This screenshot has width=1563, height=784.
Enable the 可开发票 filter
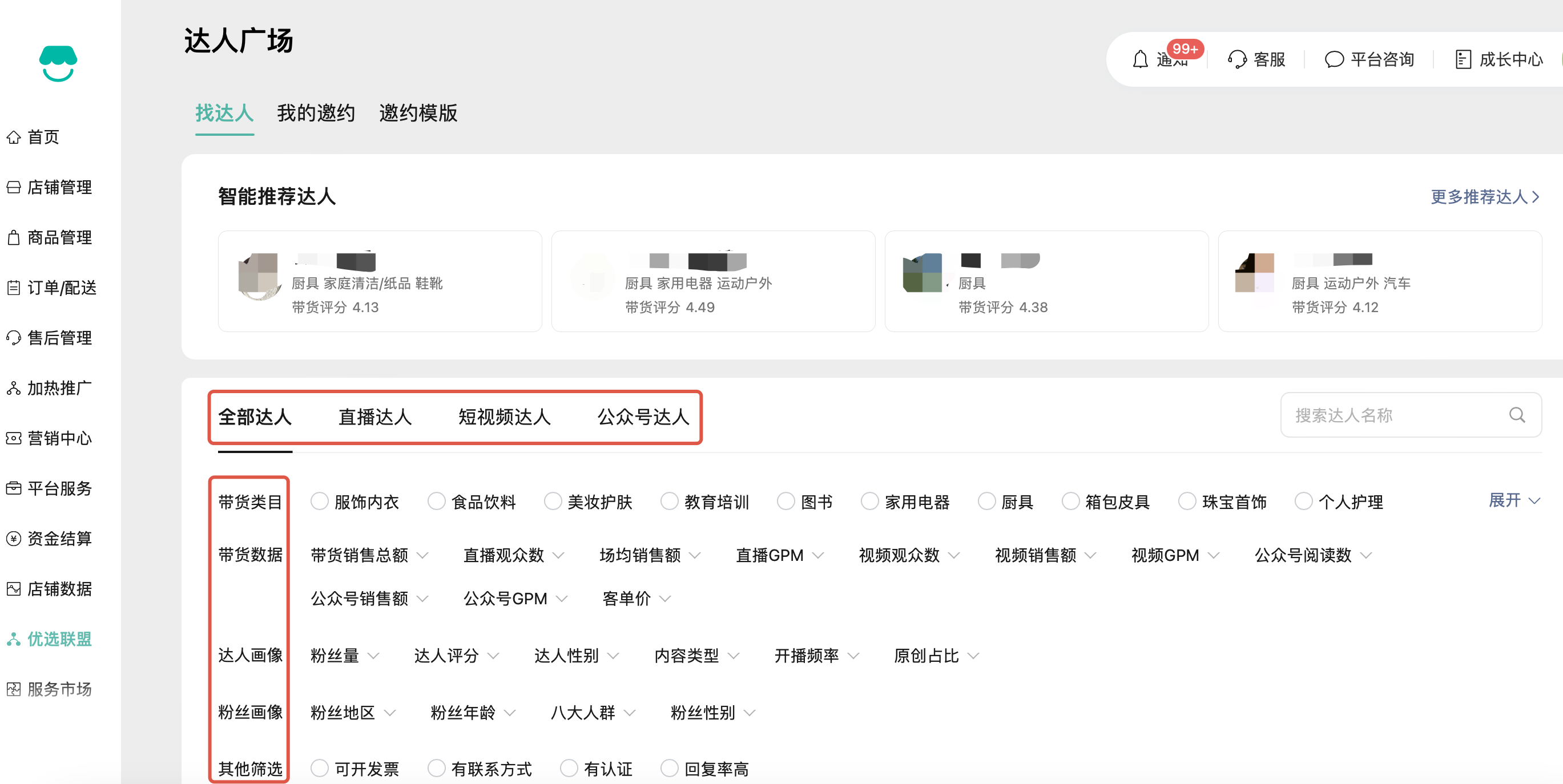pos(319,768)
